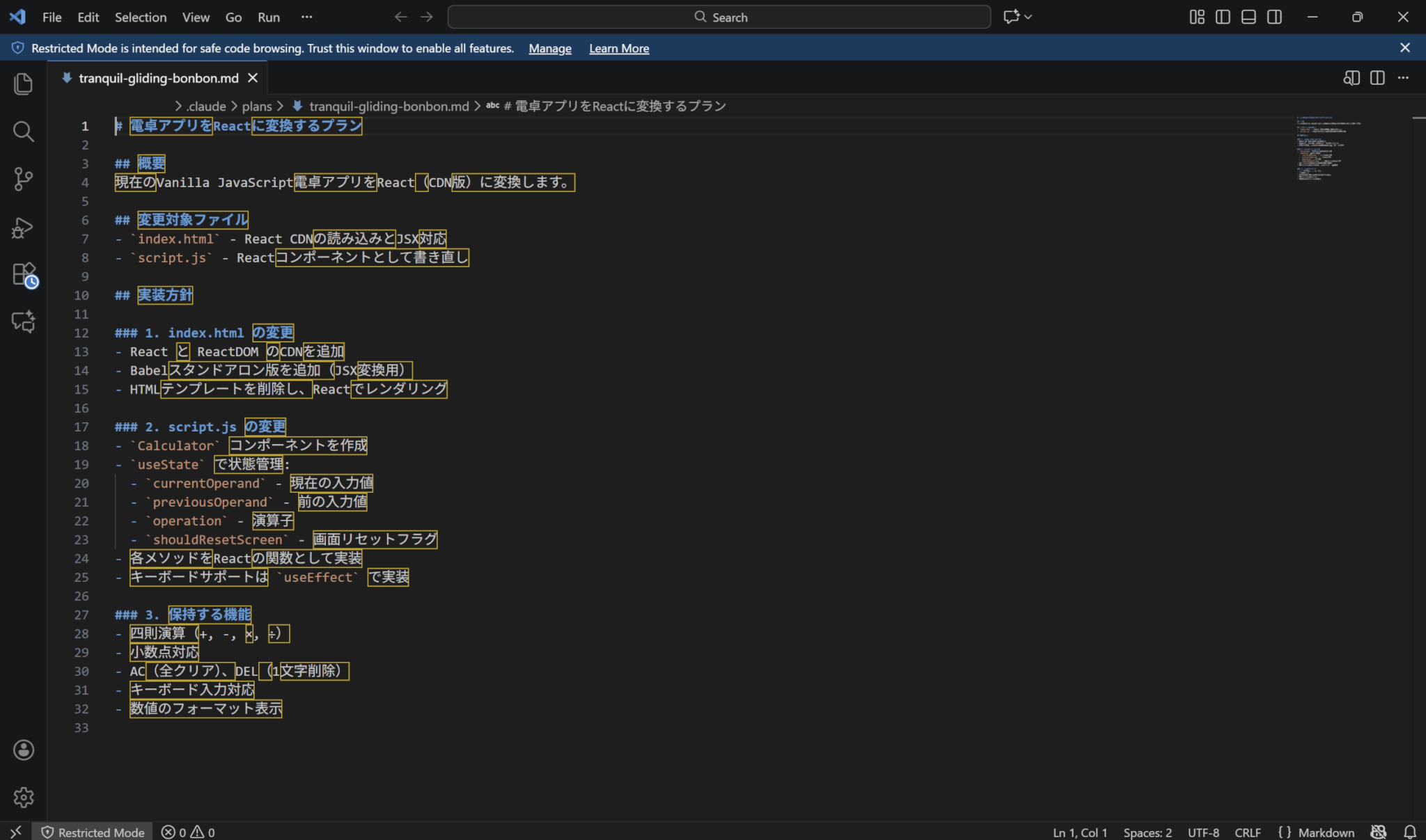Click Open Preview to the Side icon
Image resolution: width=1426 pixels, height=840 pixels.
[1351, 78]
